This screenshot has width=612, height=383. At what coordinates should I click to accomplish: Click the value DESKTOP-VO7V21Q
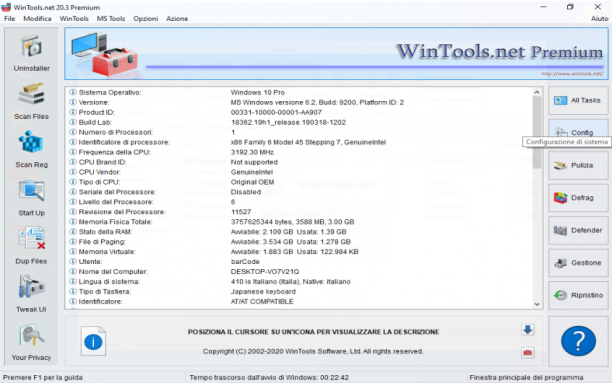click(265, 272)
